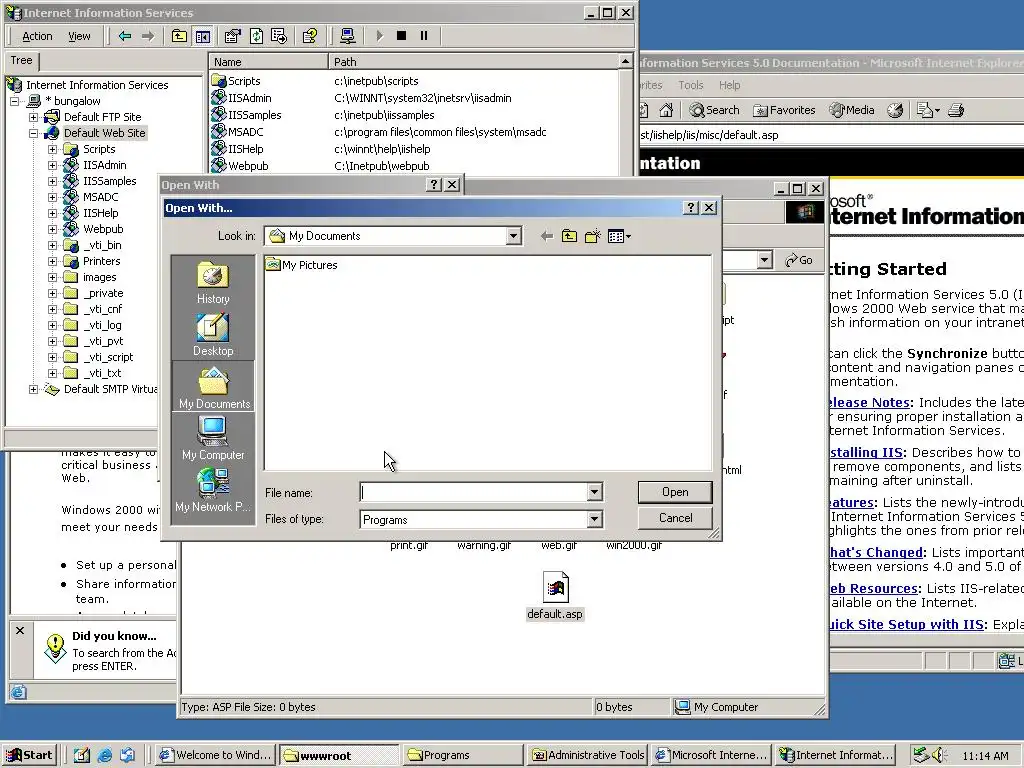This screenshot has height=768, width=1024.
Task: Click the Refresh icon in IIS toolbar
Action: (x=256, y=36)
